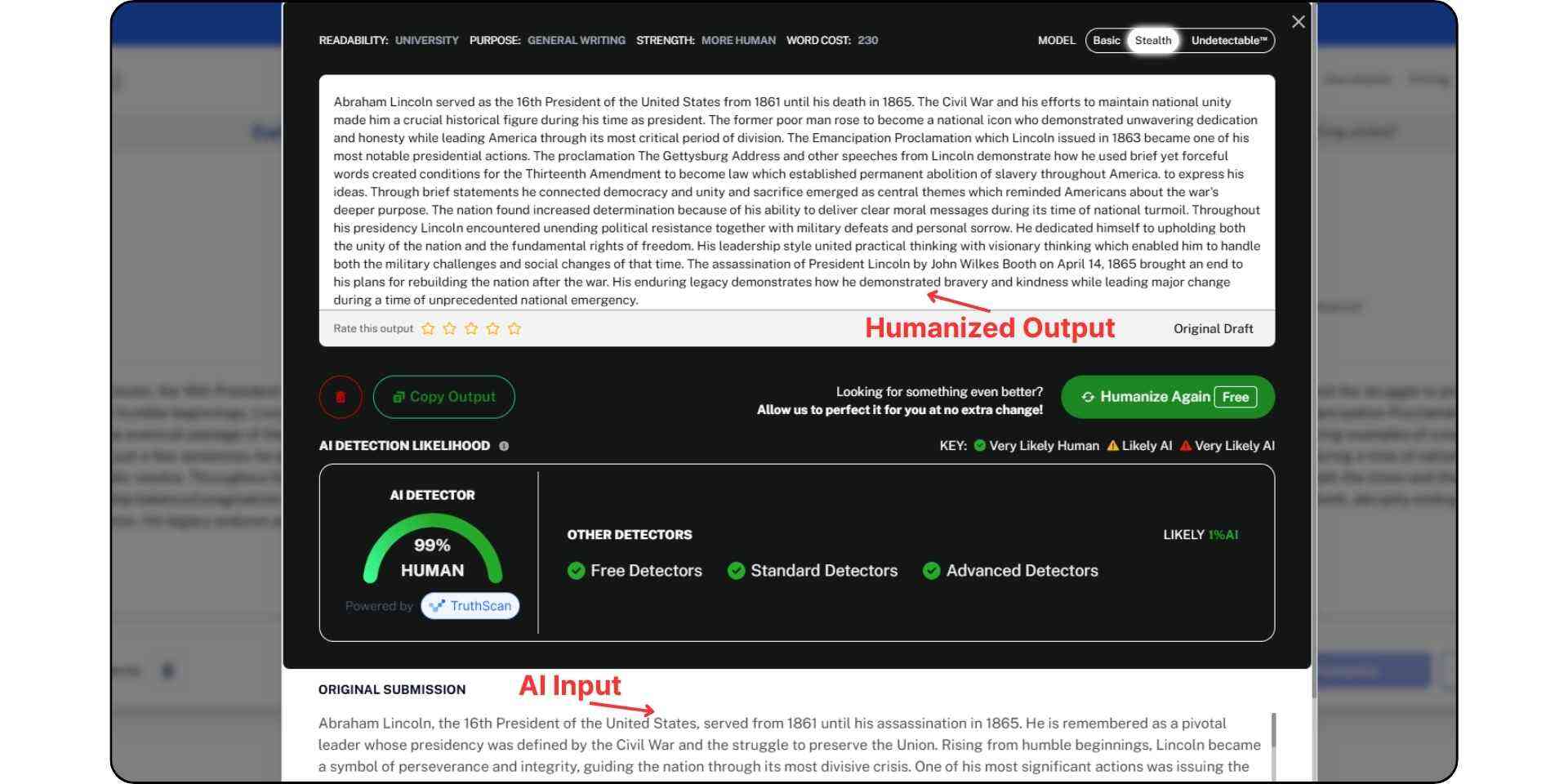Click the Advanced Detectors check icon

click(932, 571)
